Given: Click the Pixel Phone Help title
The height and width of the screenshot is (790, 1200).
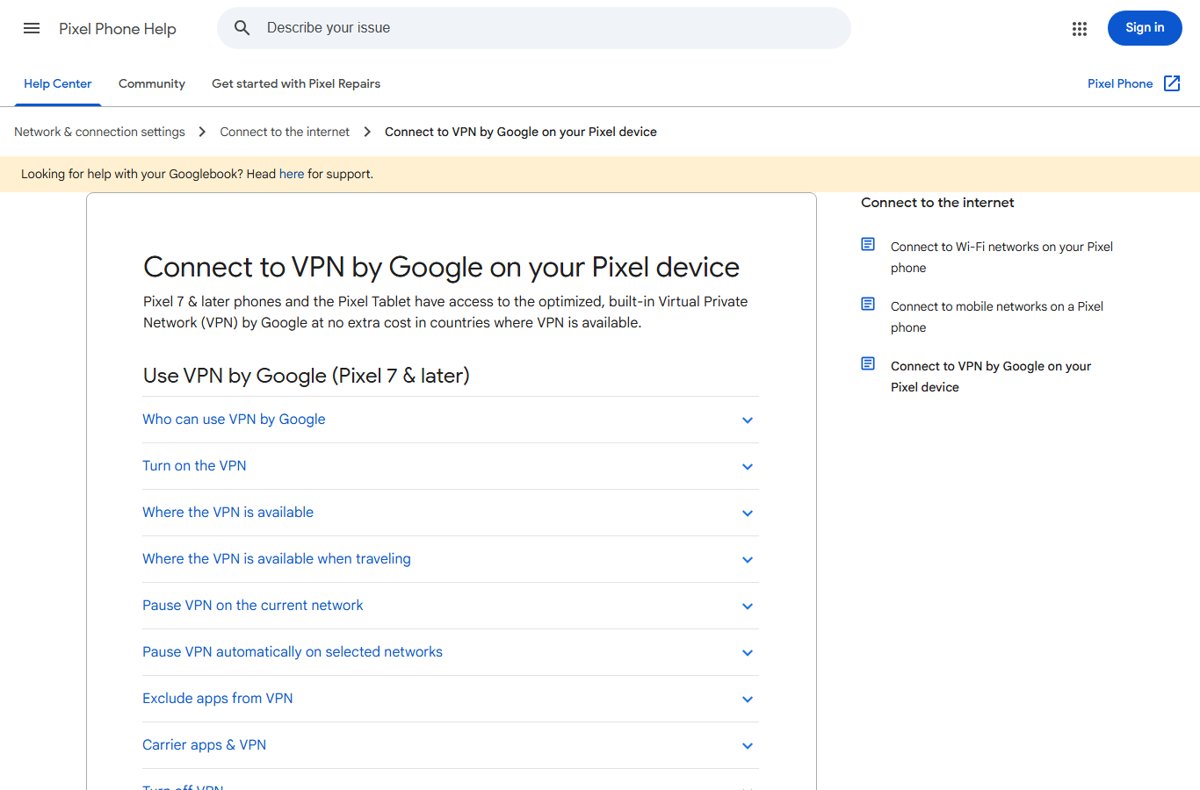Looking at the screenshot, I should (117, 29).
